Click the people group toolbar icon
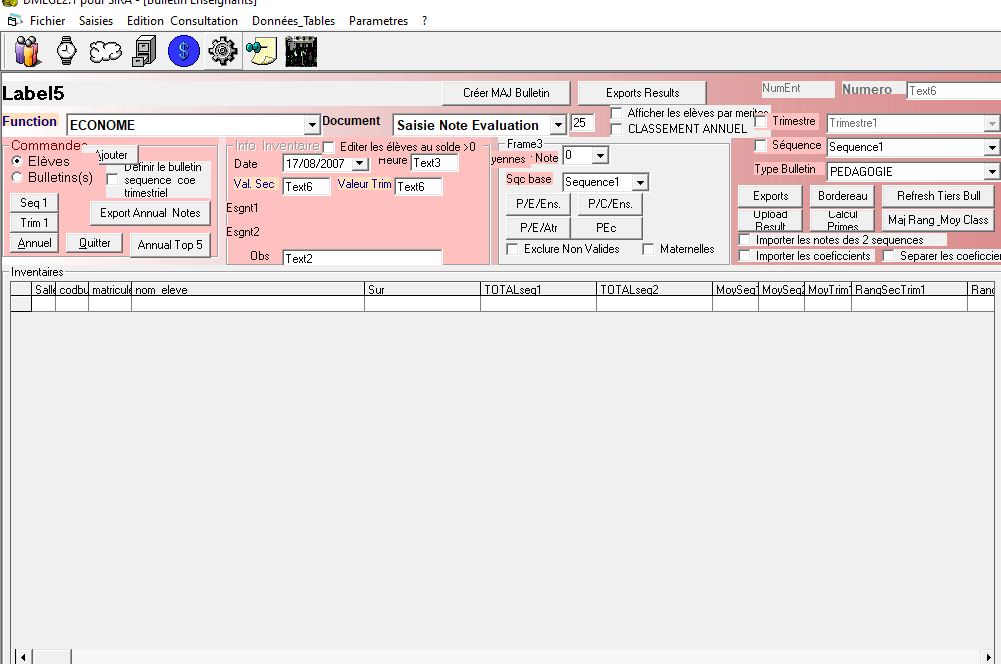Viewport: 1001px width, 664px height. click(x=28, y=50)
